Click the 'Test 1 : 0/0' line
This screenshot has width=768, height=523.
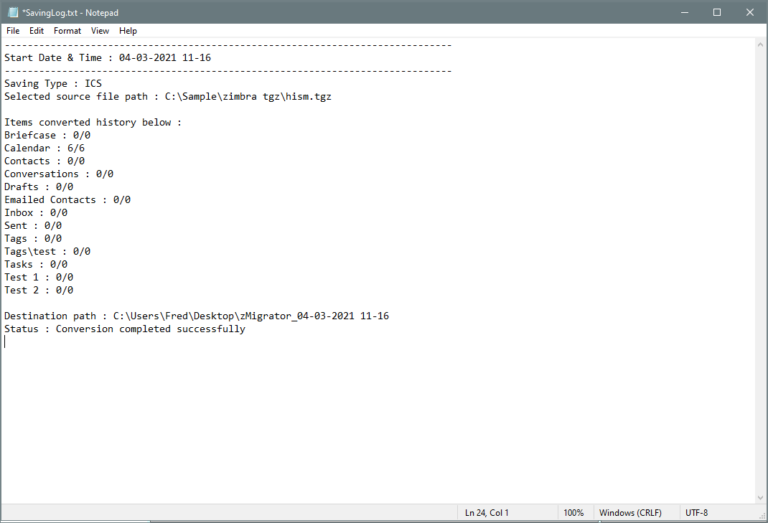click(39, 277)
